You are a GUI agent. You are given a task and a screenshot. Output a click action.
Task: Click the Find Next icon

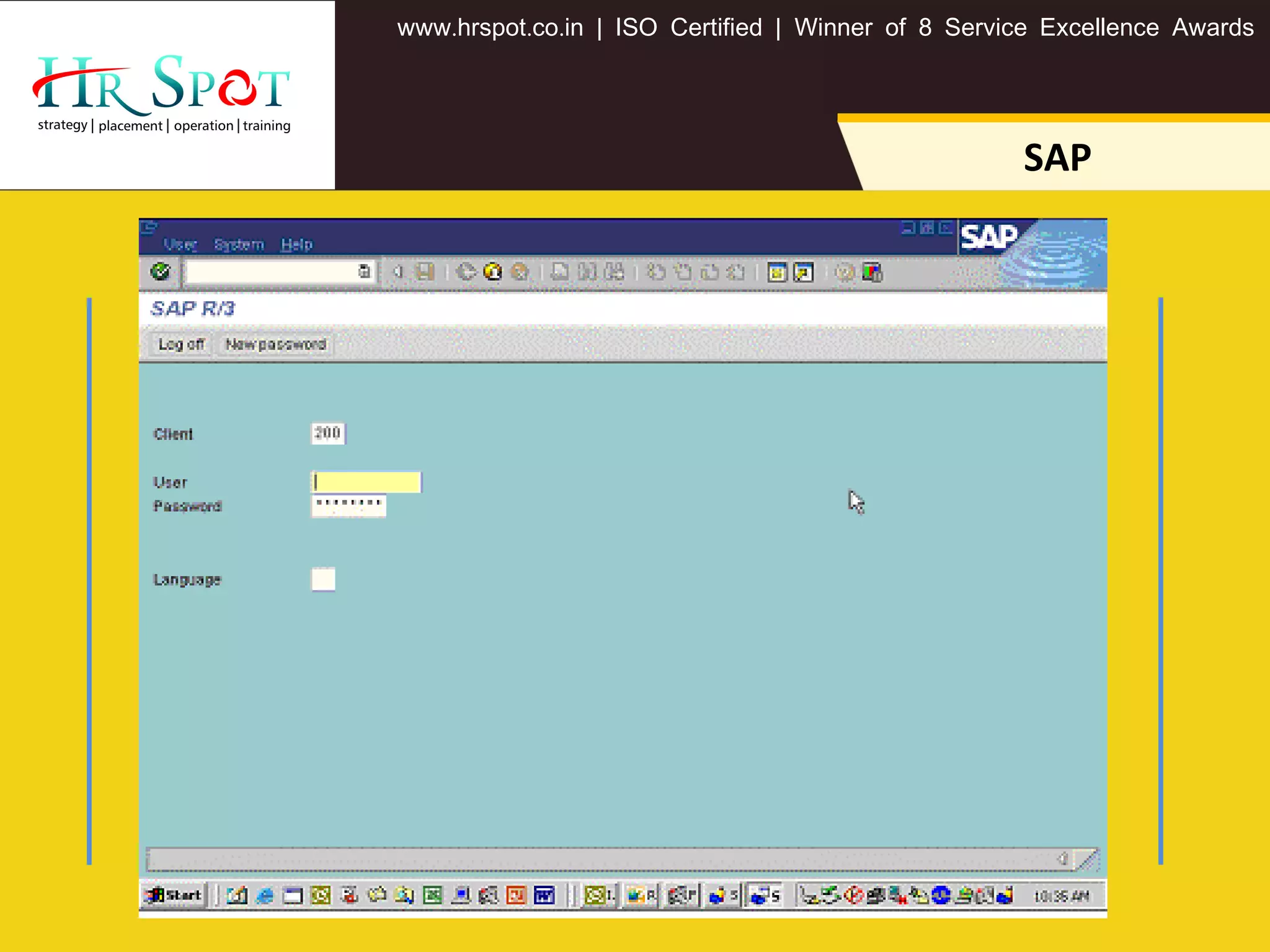click(614, 271)
